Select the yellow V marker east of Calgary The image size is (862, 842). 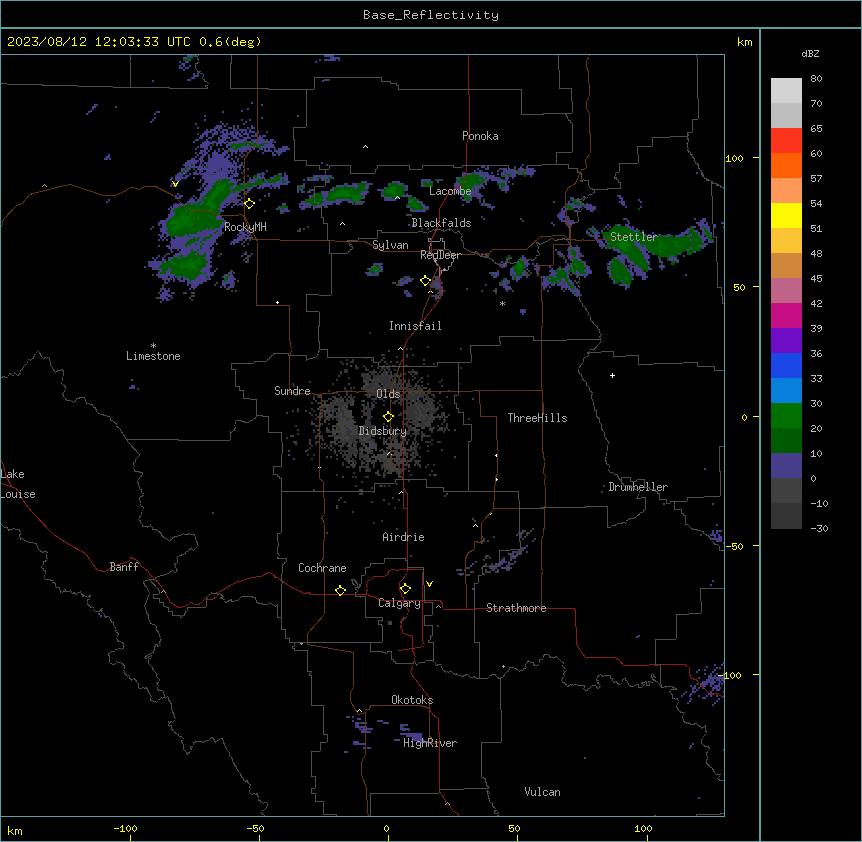coord(429,584)
